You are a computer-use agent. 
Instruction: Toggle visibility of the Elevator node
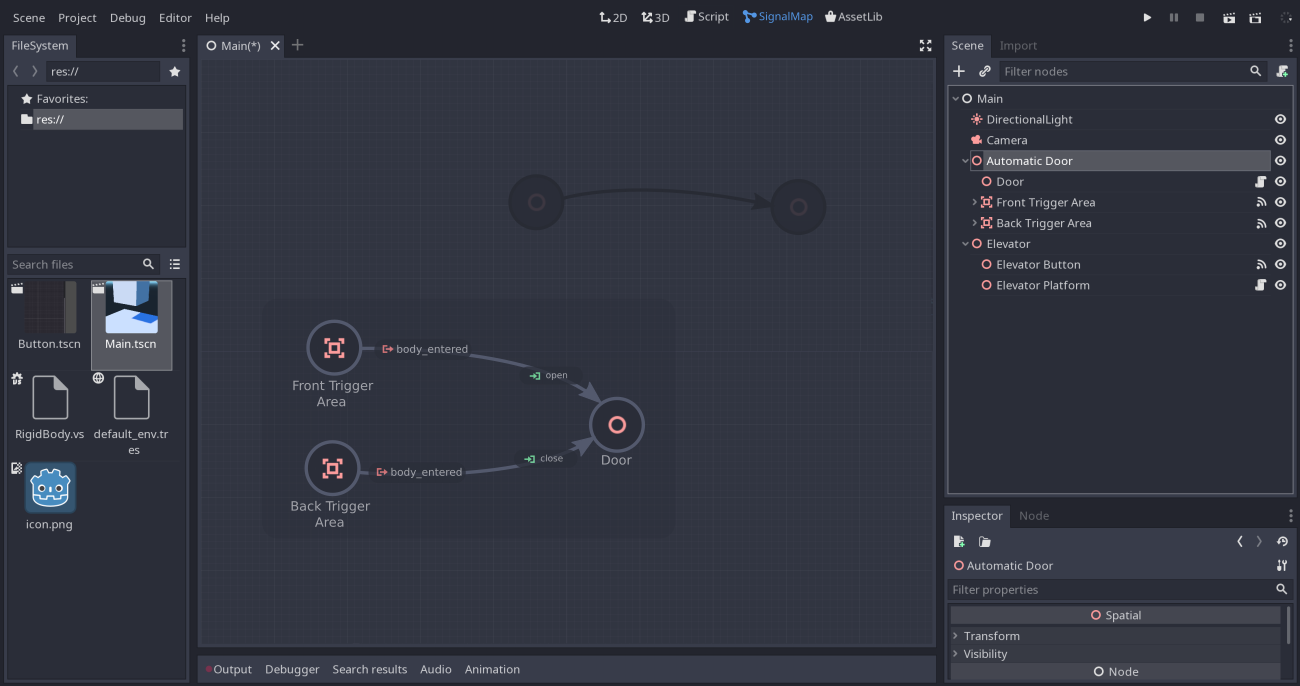click(x=1280, y=243)
